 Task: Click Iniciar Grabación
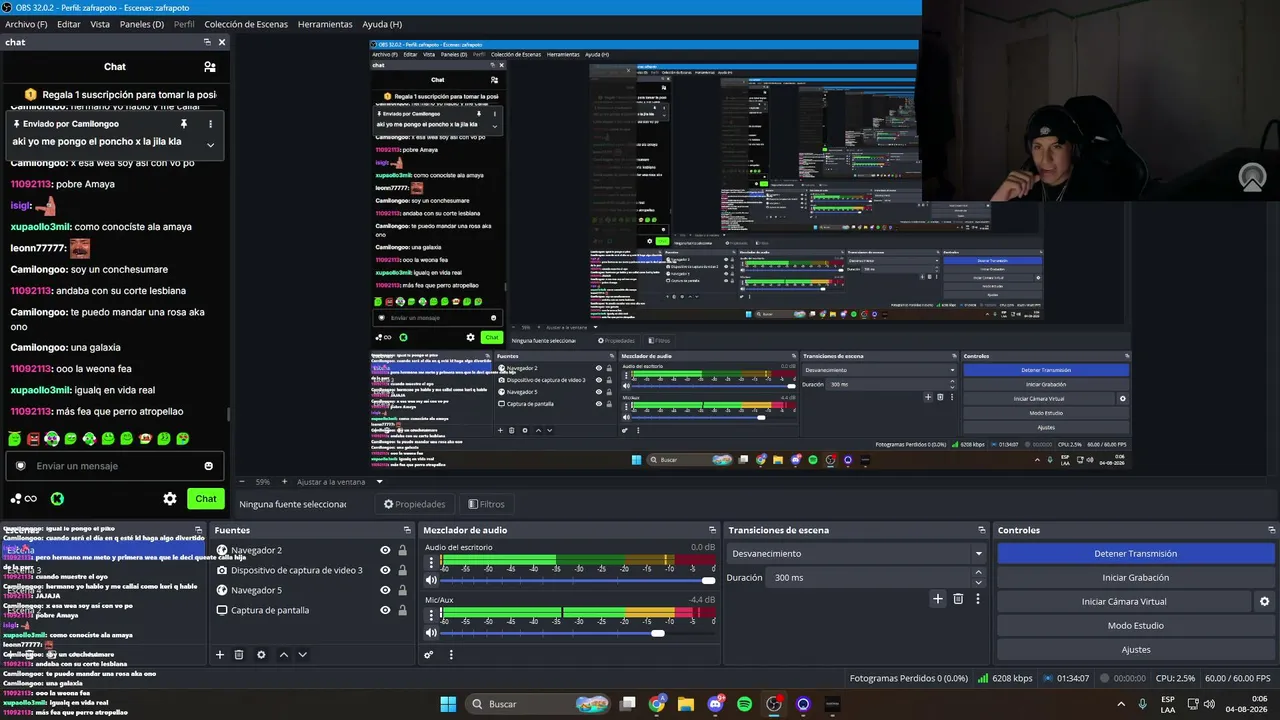[x=1135, y=577]
